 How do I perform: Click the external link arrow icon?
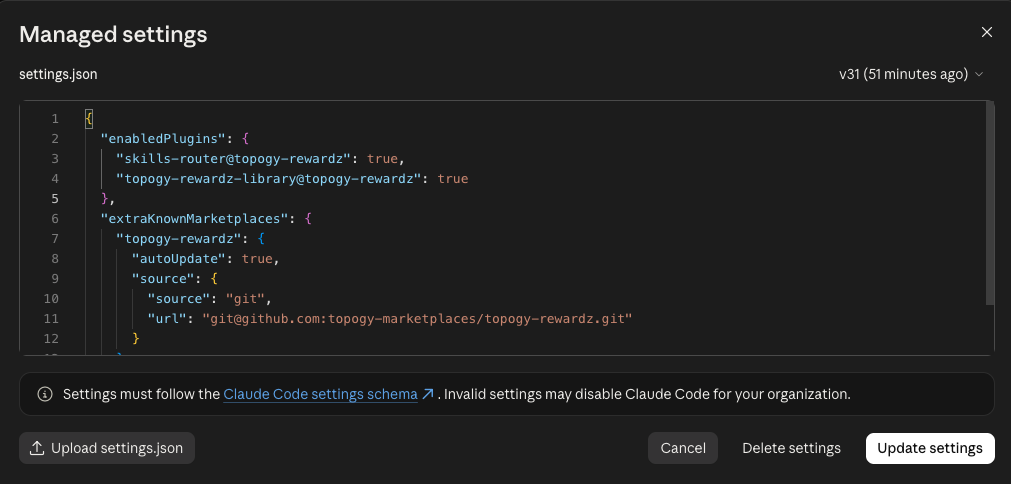click(x=427, y=394)
